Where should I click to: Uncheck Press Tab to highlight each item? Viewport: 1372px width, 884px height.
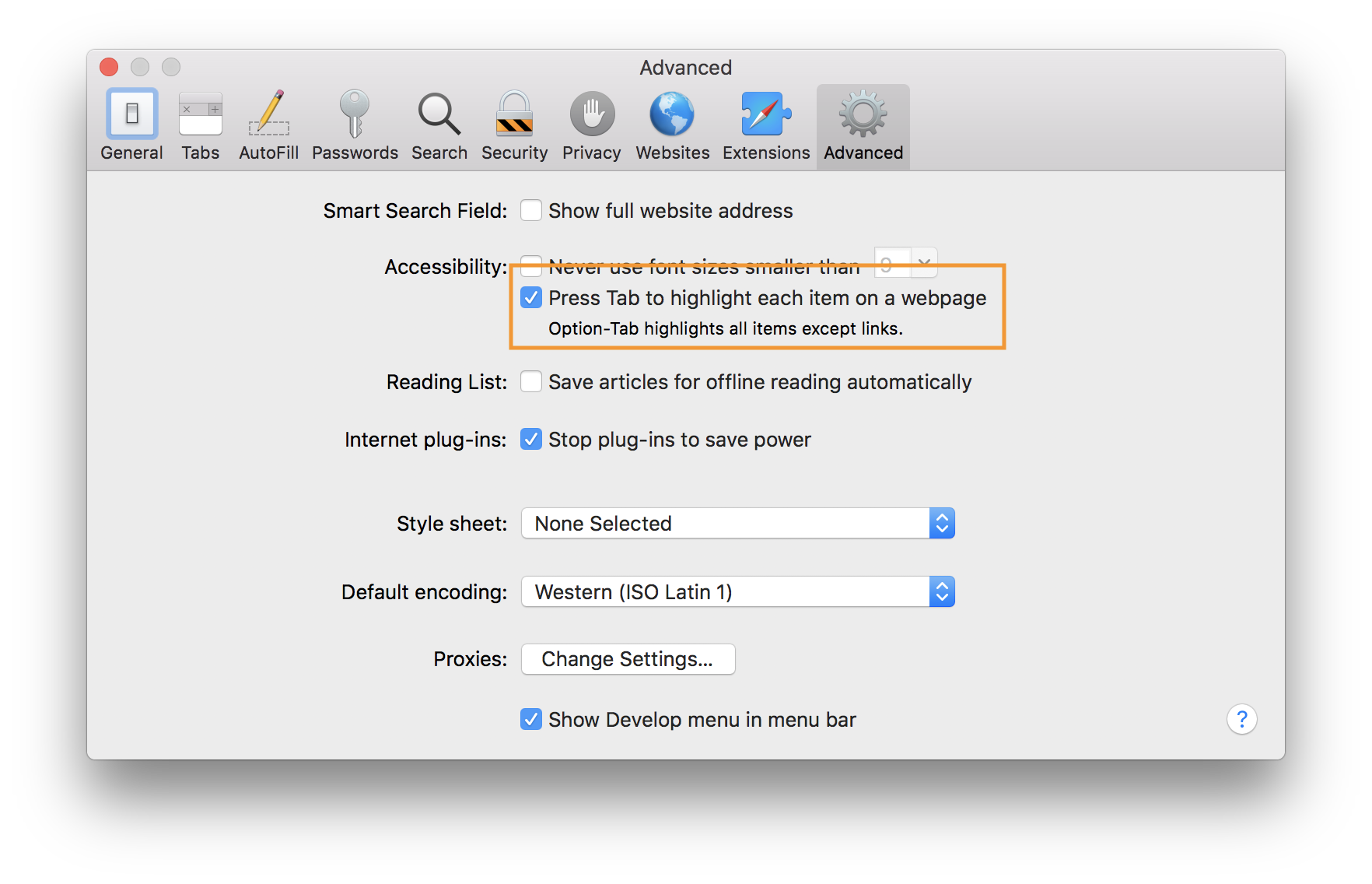531,298
